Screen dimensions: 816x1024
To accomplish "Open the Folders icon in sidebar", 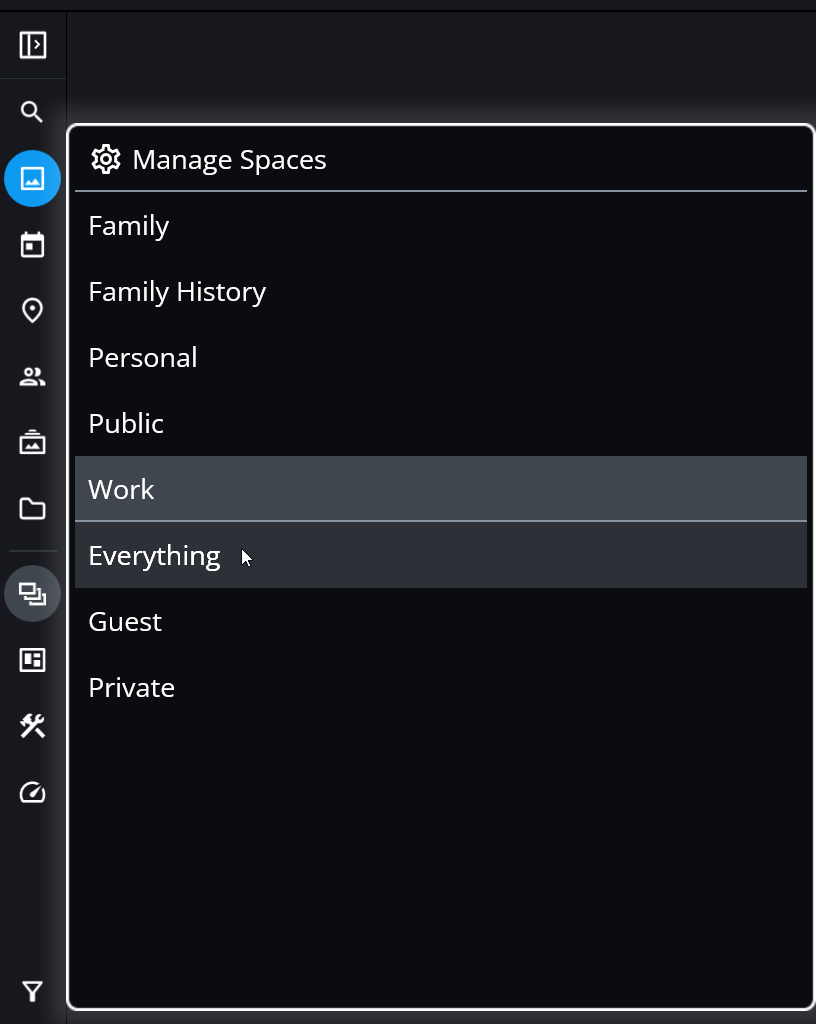I will 33,509.
